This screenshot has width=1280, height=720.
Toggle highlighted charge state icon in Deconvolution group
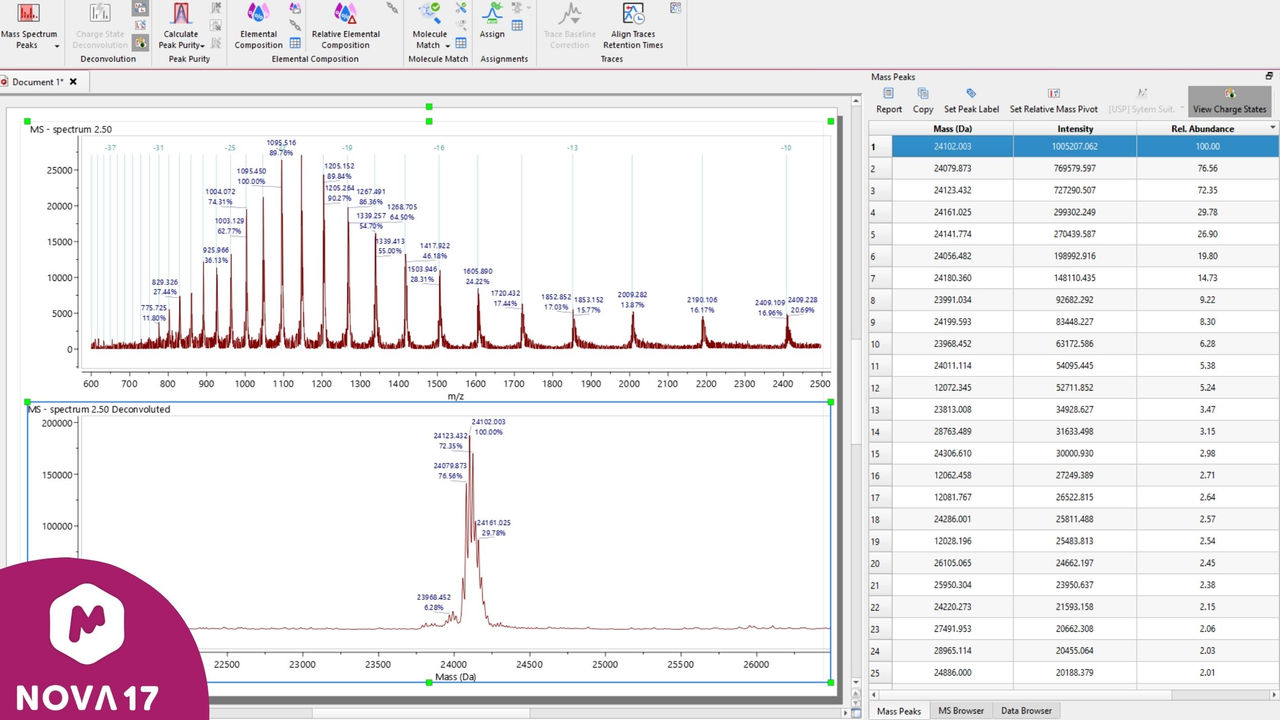(140, 42)
